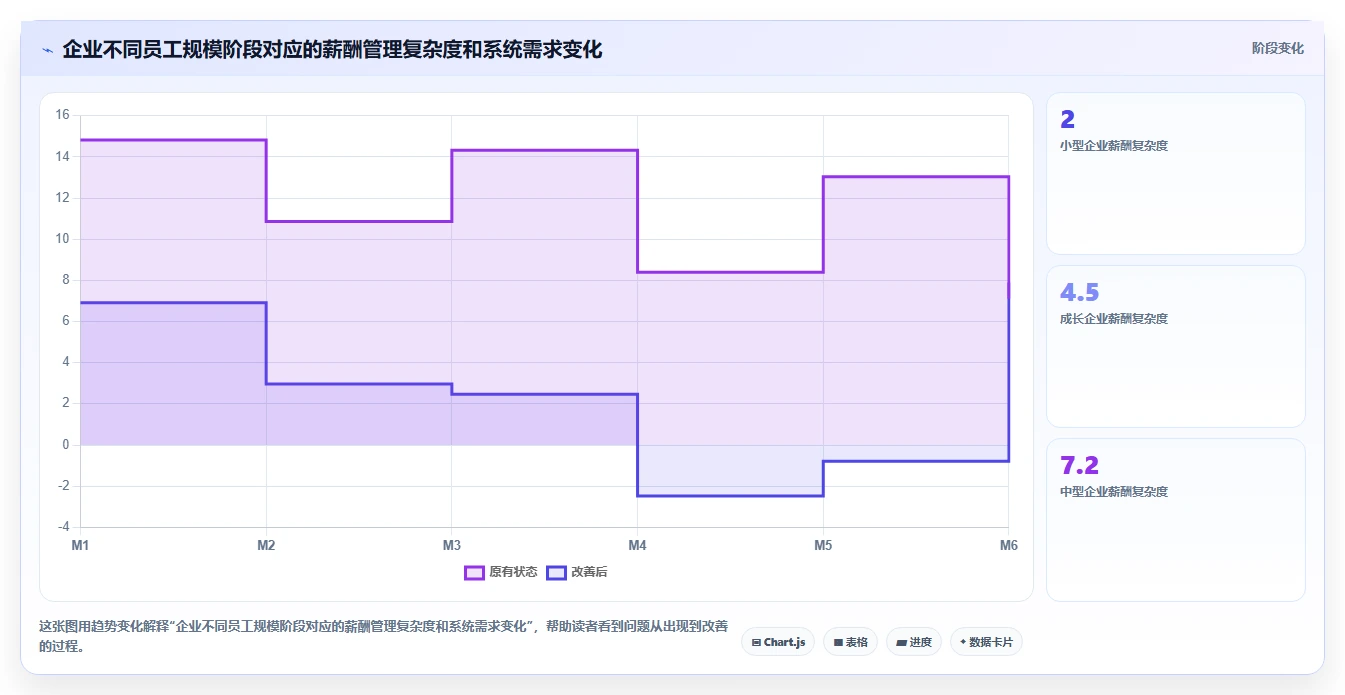
Task: Click the chart title text
Action: pyautogui.click(x=332, y=49)
